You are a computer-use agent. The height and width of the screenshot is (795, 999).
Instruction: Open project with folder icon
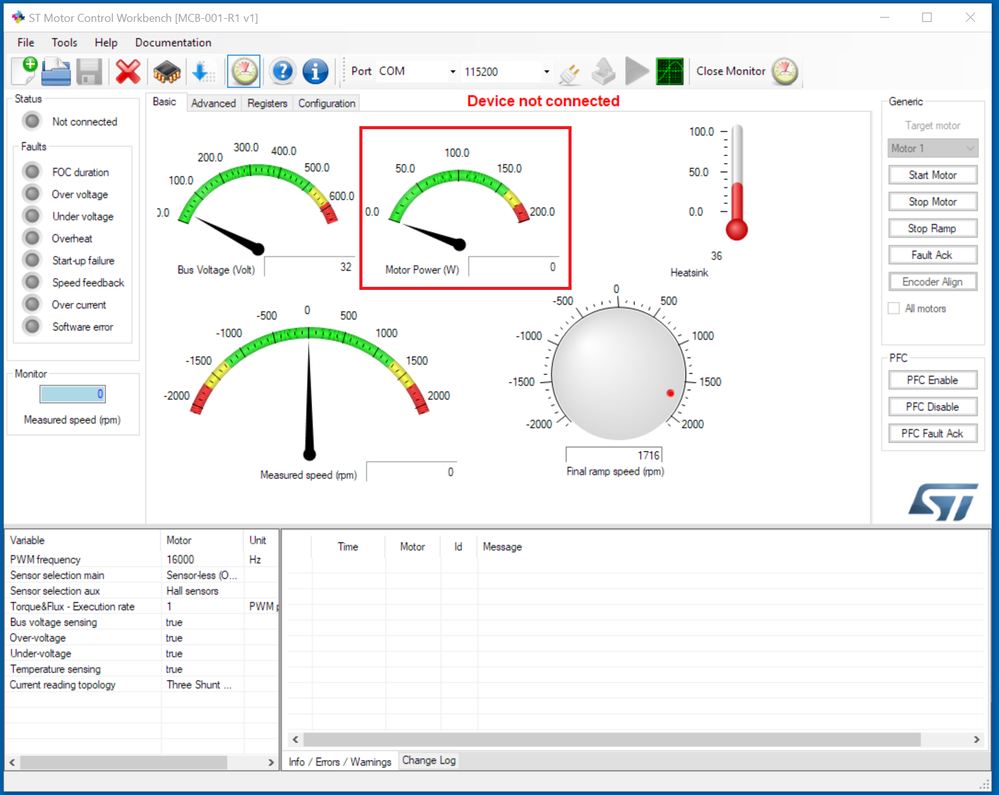[56, 71]
